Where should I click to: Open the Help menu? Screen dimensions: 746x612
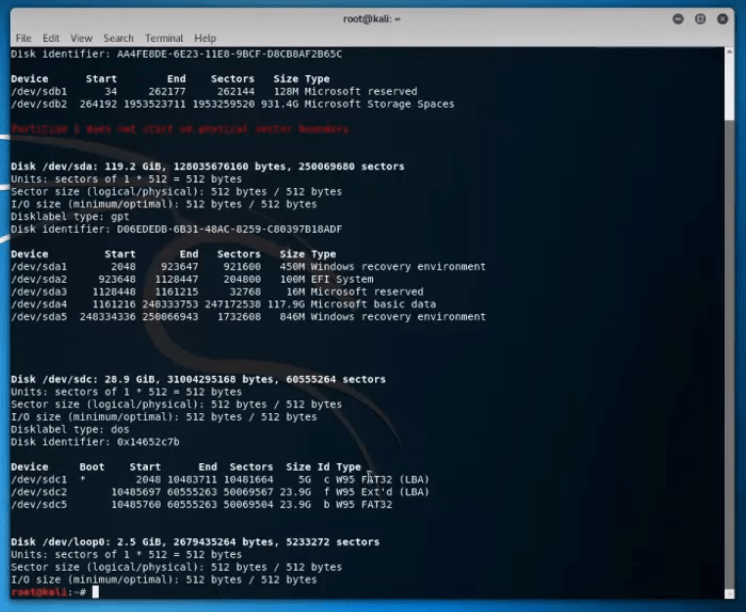pos(205,38)
